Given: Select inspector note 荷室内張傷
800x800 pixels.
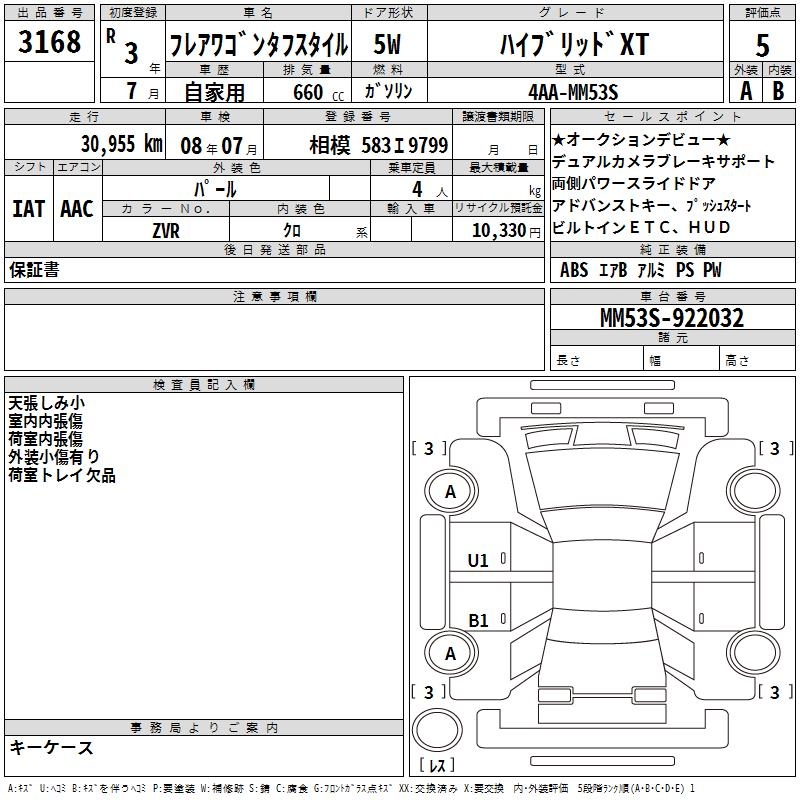Looking at the screenshot, I should pyautogui.click(x=45, y=439).
